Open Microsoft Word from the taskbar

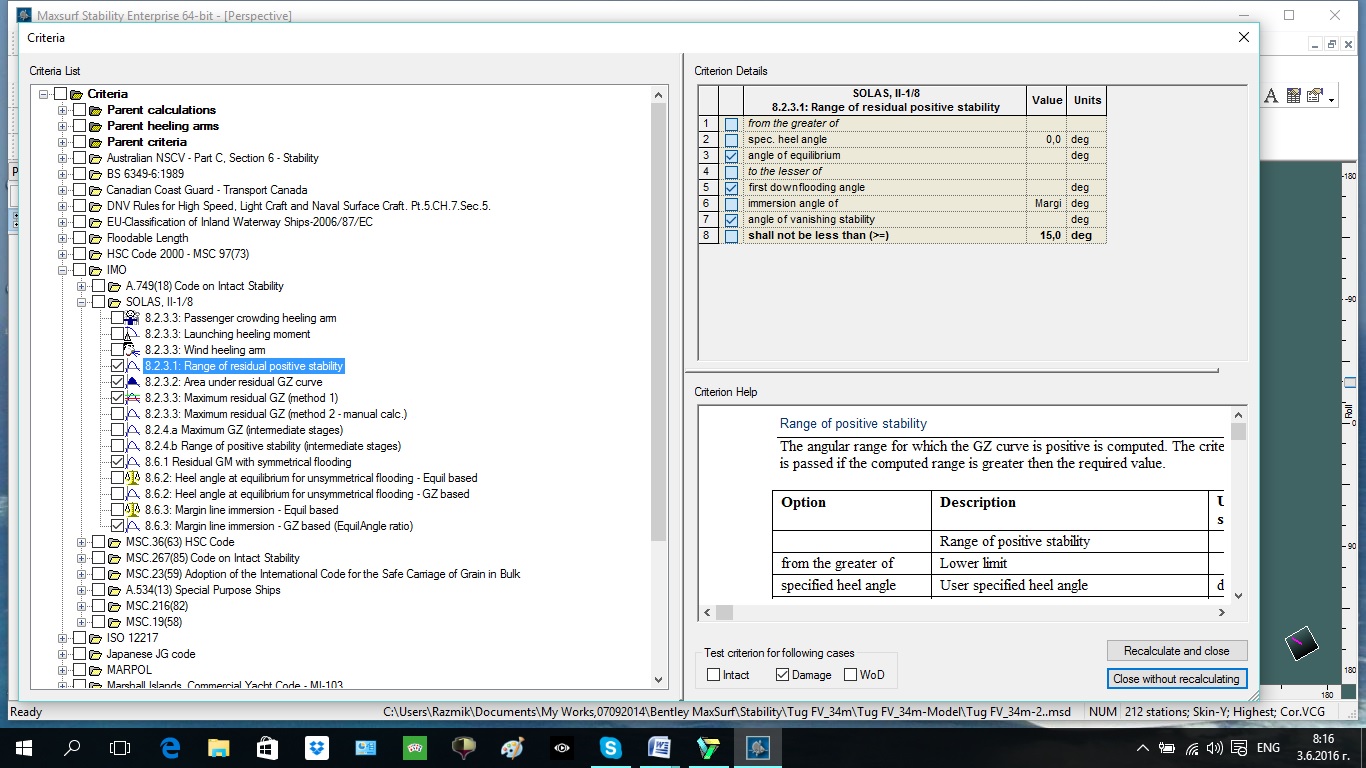pyautogui.click(x=659, y=748)
